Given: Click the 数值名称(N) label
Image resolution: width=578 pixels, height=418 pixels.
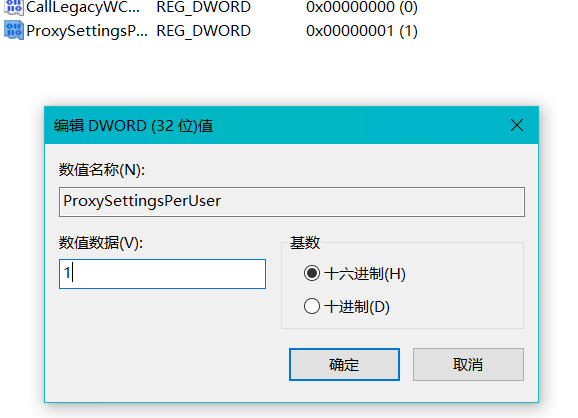Looking at the screenshot, I should [x=102, y=170].
